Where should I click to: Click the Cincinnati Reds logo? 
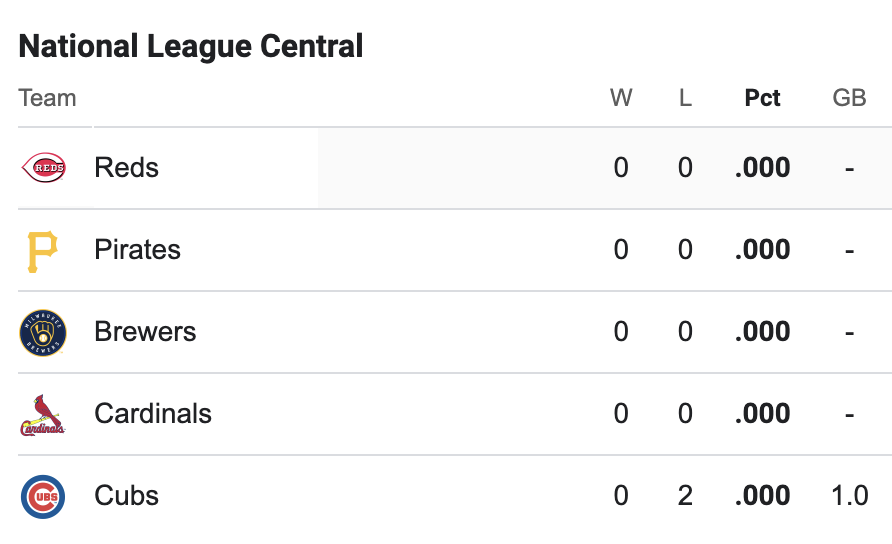point(43,168)
